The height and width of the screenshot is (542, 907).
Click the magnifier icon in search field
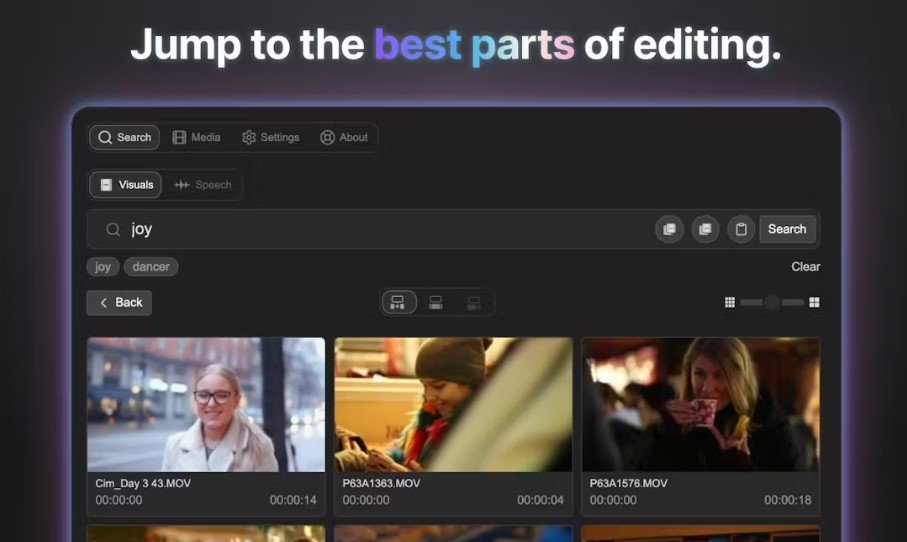113,230
